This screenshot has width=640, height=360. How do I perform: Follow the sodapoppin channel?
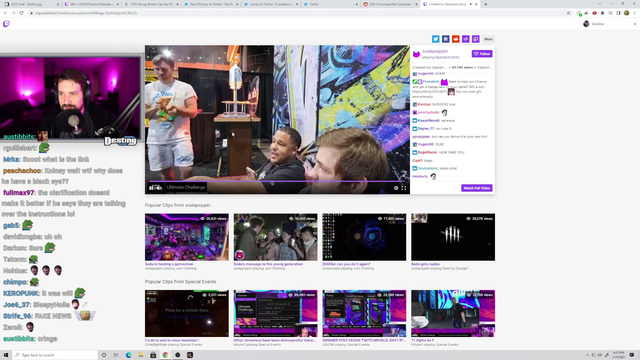pyautogui.click(x=482, y=53)
